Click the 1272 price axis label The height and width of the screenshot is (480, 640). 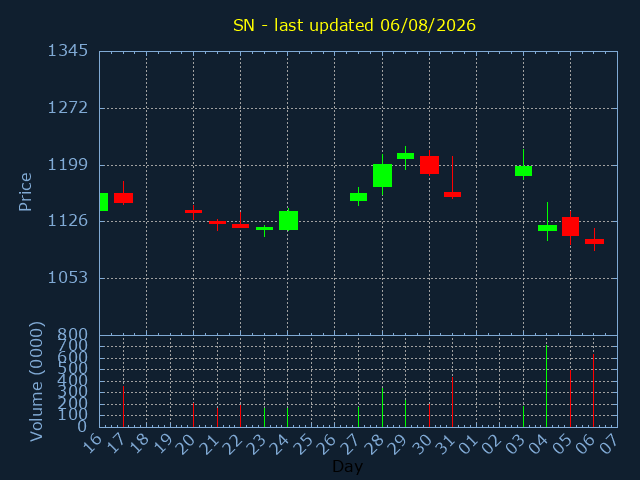click(x=68, y=108)
